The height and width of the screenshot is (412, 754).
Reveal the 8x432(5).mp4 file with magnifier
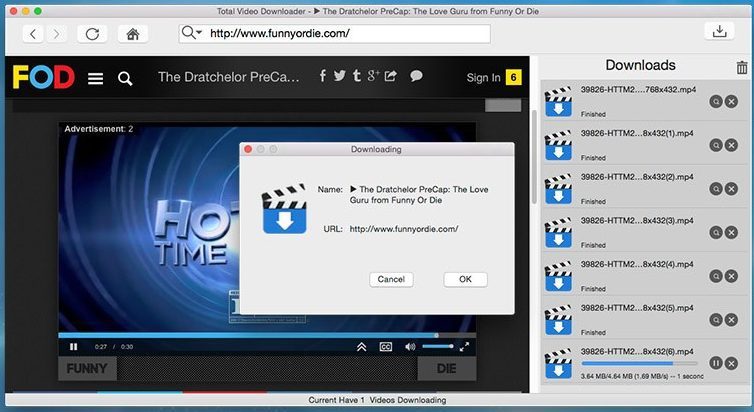coord(716,320)
